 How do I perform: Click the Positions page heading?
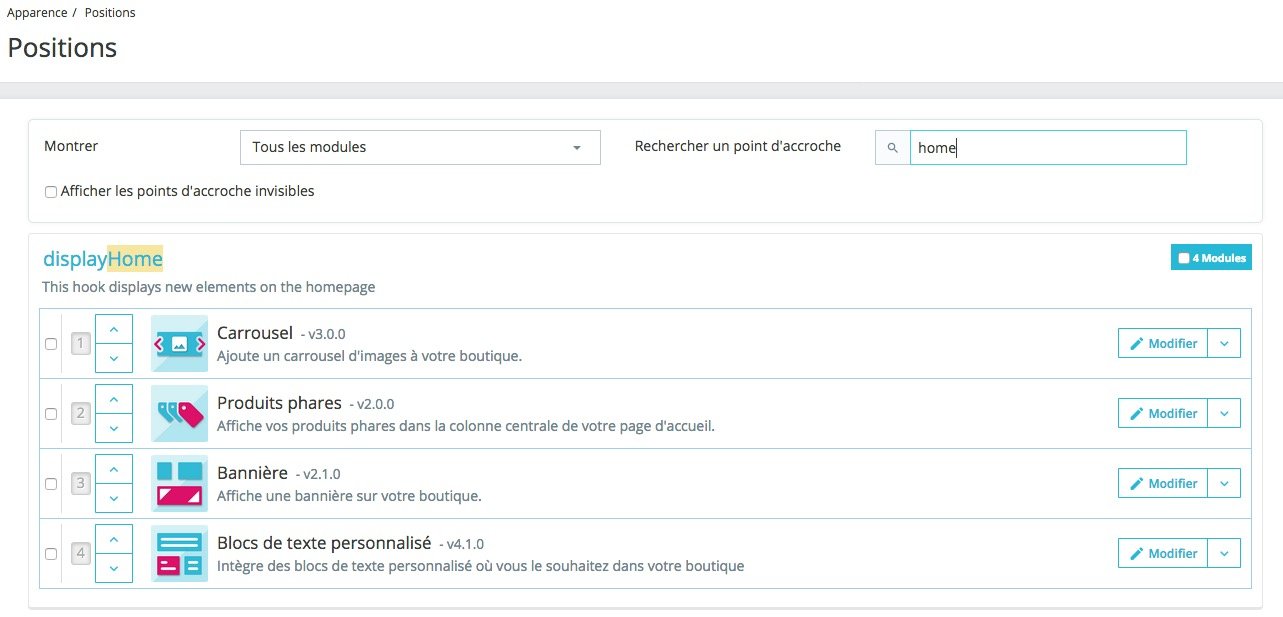click(x=62, y=47)
